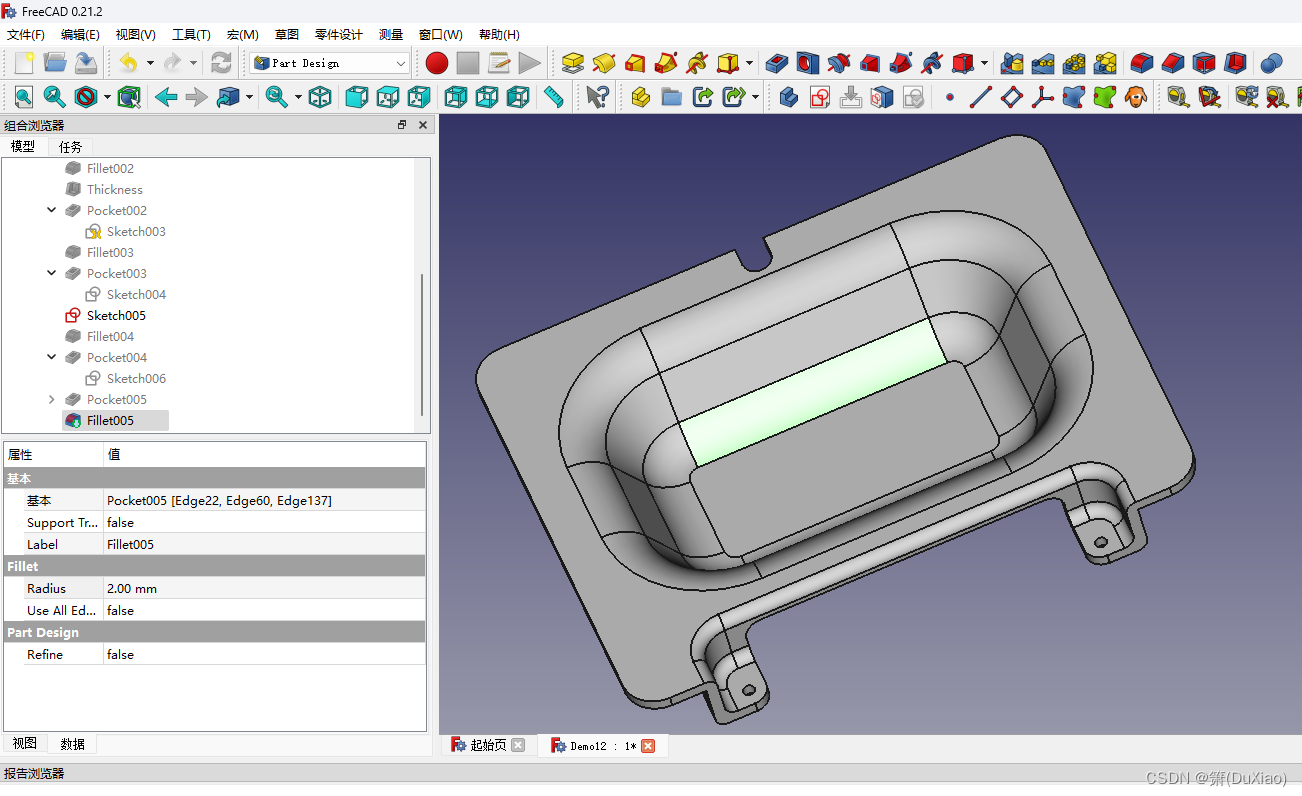This screenshot has width=1302, height=796.
Task: Select the Fillet tool in the toolbar
Action: click(x=1142, y=63)
